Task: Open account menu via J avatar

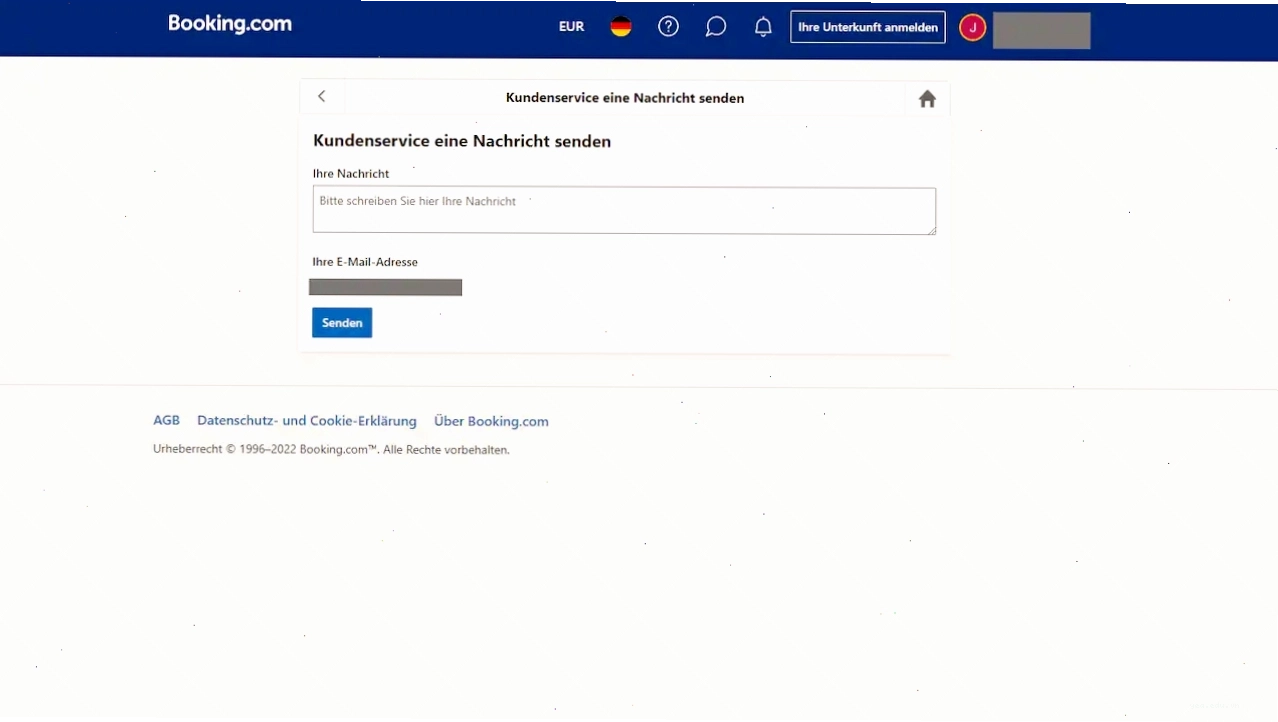Action: [972, 28]
